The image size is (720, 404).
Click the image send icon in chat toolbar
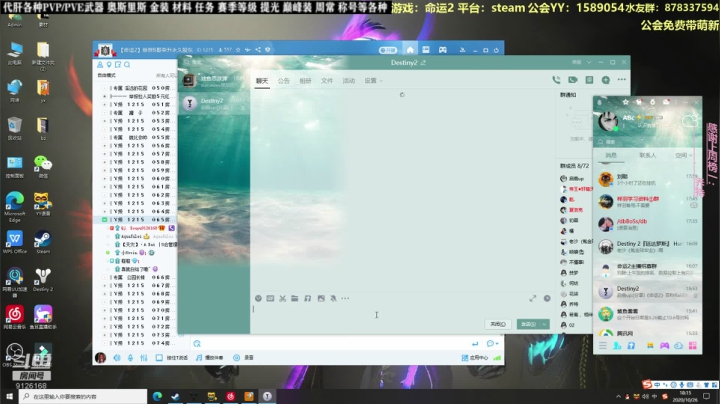[x=321, y=298]
